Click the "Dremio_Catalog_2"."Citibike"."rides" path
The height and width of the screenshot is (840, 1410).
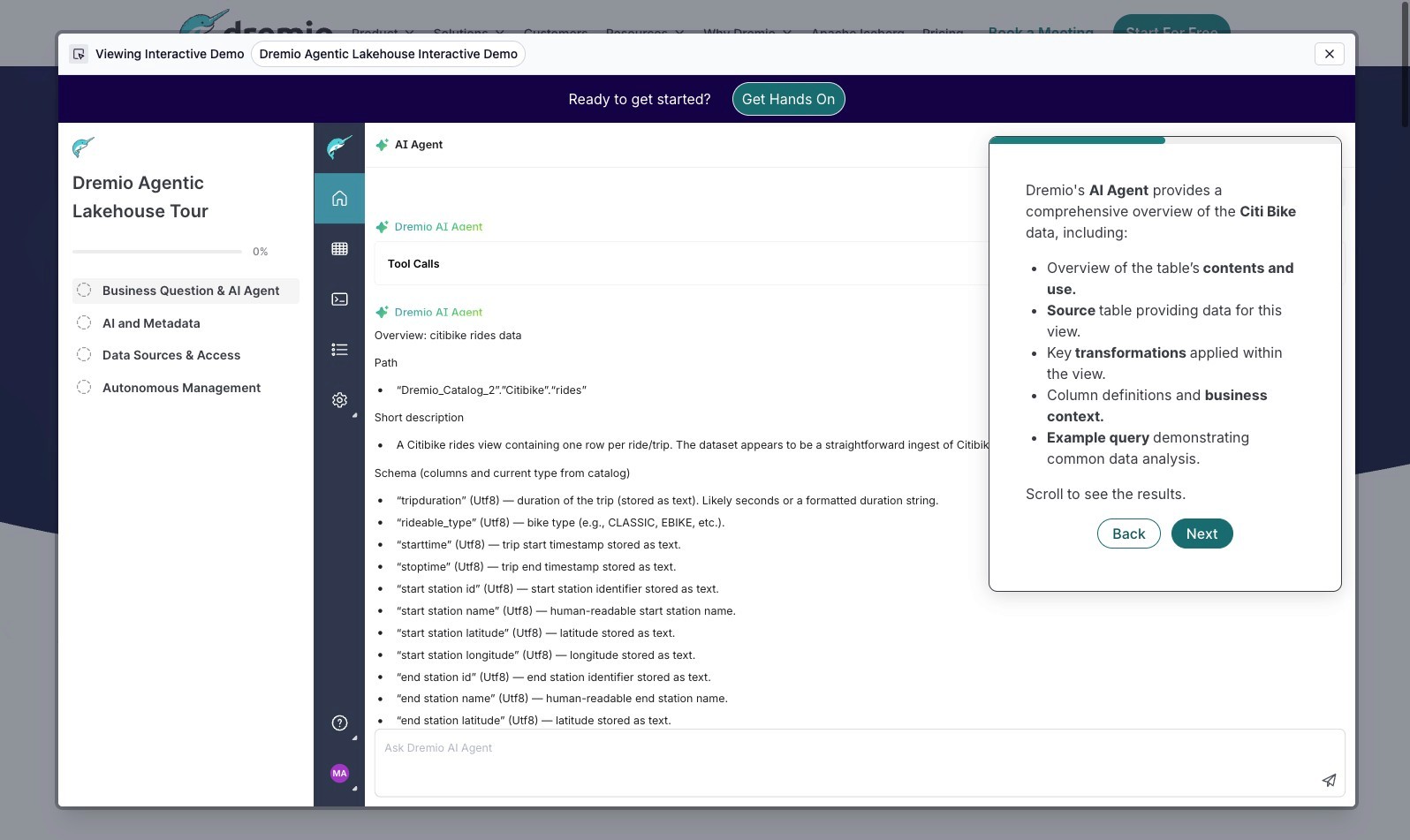491,390
